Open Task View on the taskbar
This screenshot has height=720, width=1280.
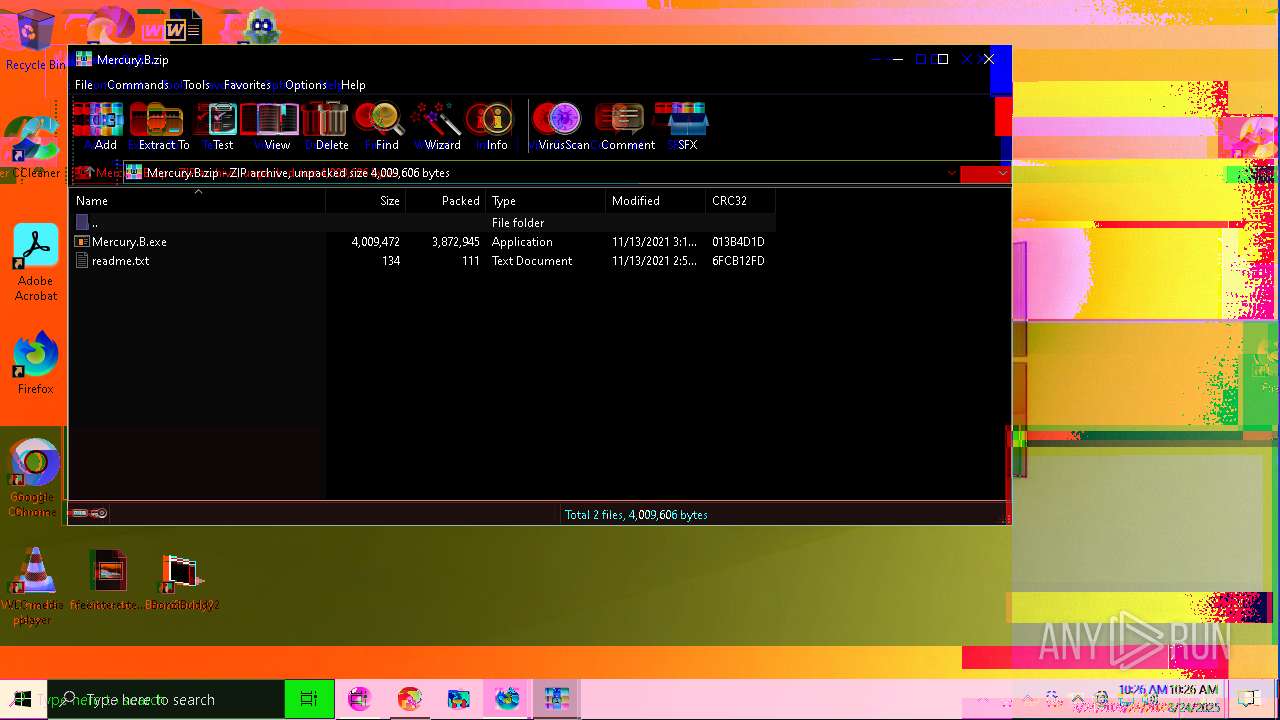pyautogui.click(x=308, y=699)
